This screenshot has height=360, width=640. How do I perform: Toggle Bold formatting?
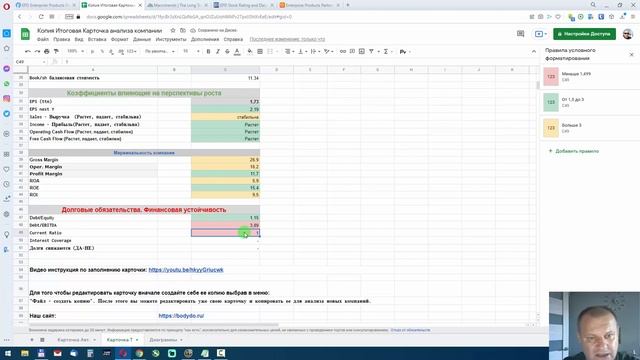tap(209, 51)
